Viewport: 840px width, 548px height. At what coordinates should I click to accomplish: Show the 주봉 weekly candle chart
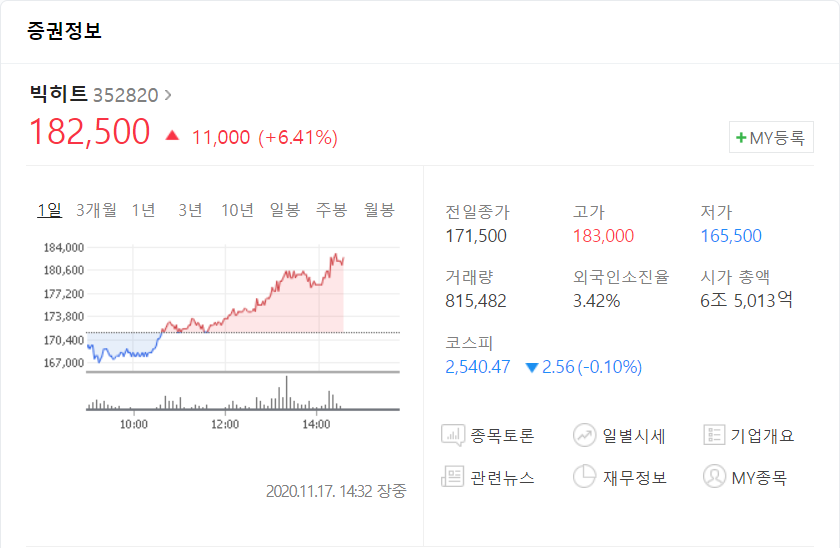331,210
